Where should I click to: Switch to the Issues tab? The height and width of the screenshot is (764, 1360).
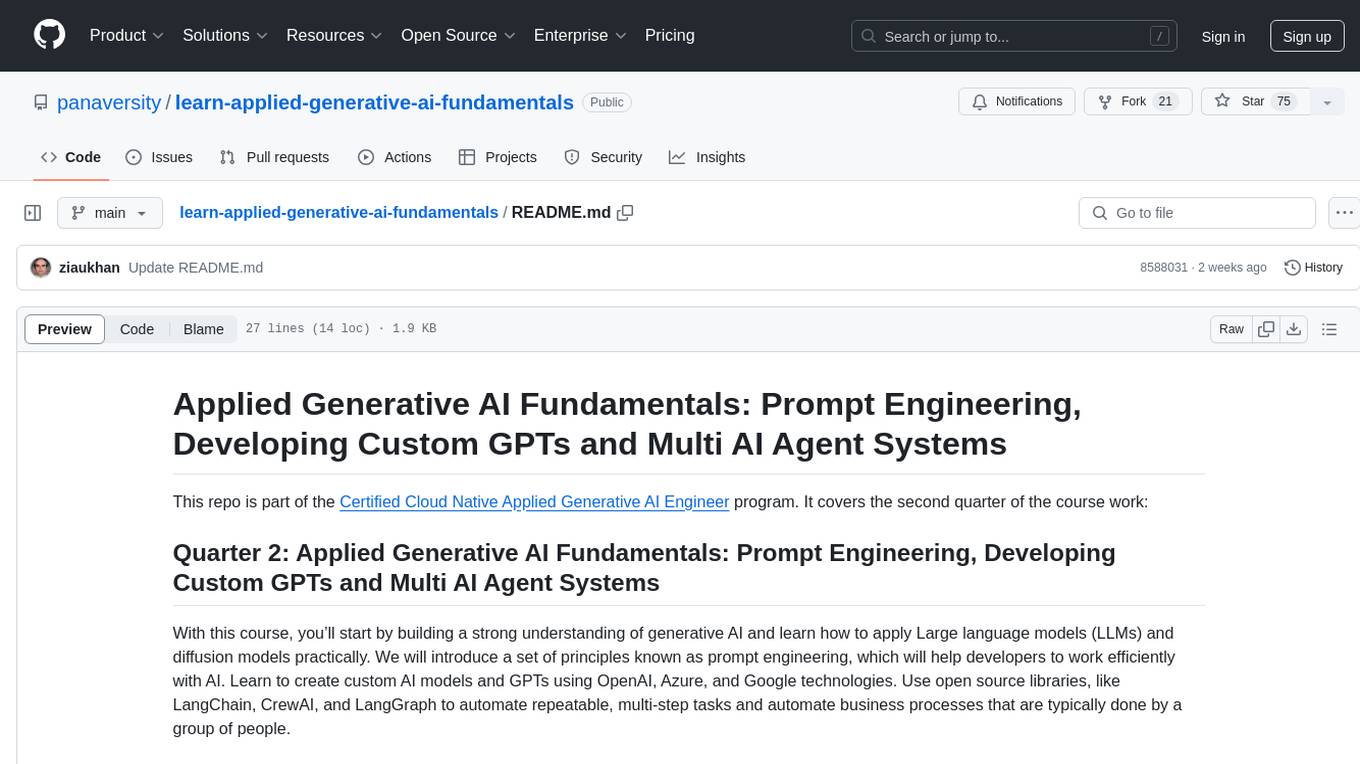click(x=159, y=157)
